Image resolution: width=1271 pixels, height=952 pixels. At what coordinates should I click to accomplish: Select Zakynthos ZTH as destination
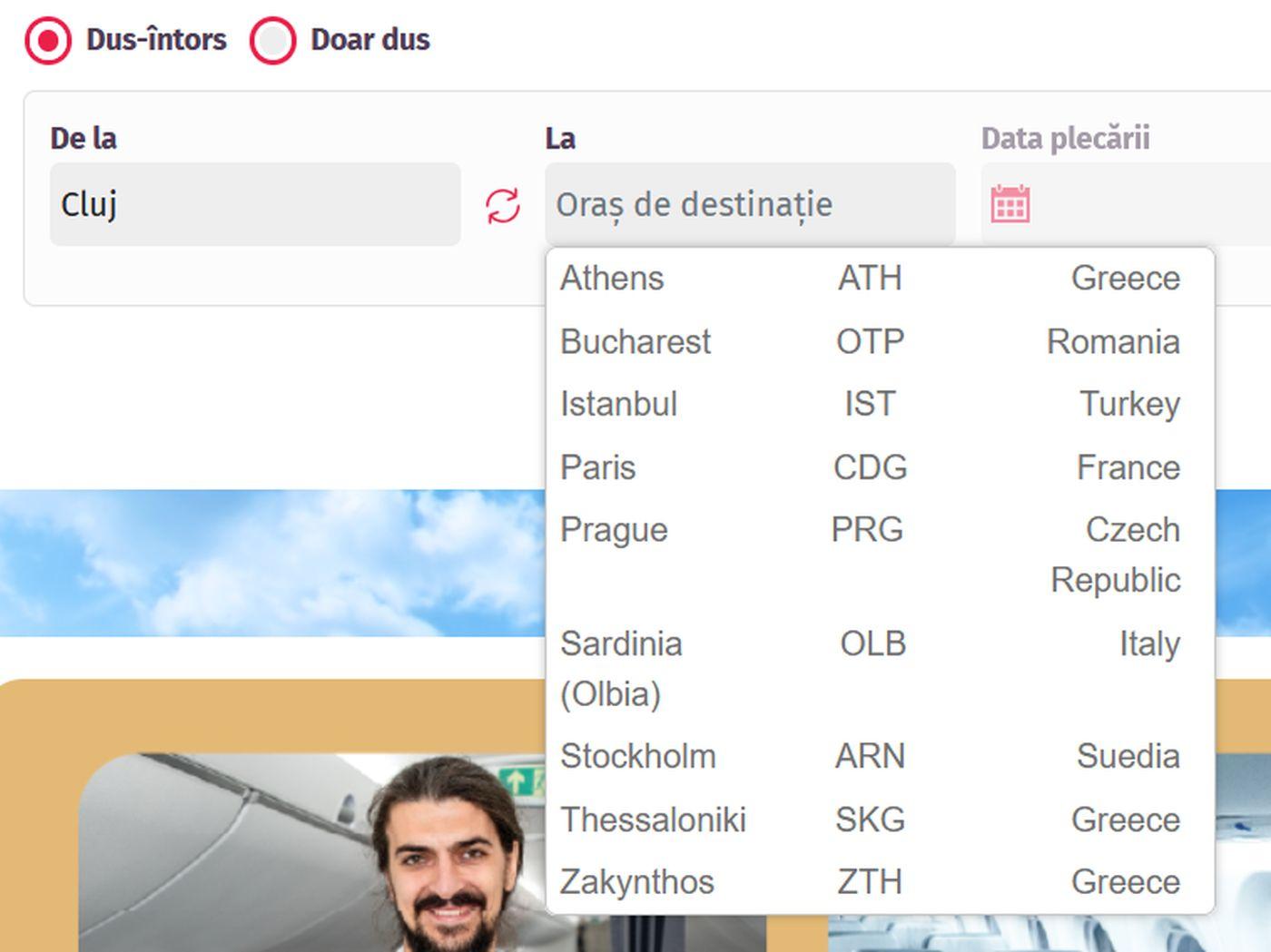point(869,882)
